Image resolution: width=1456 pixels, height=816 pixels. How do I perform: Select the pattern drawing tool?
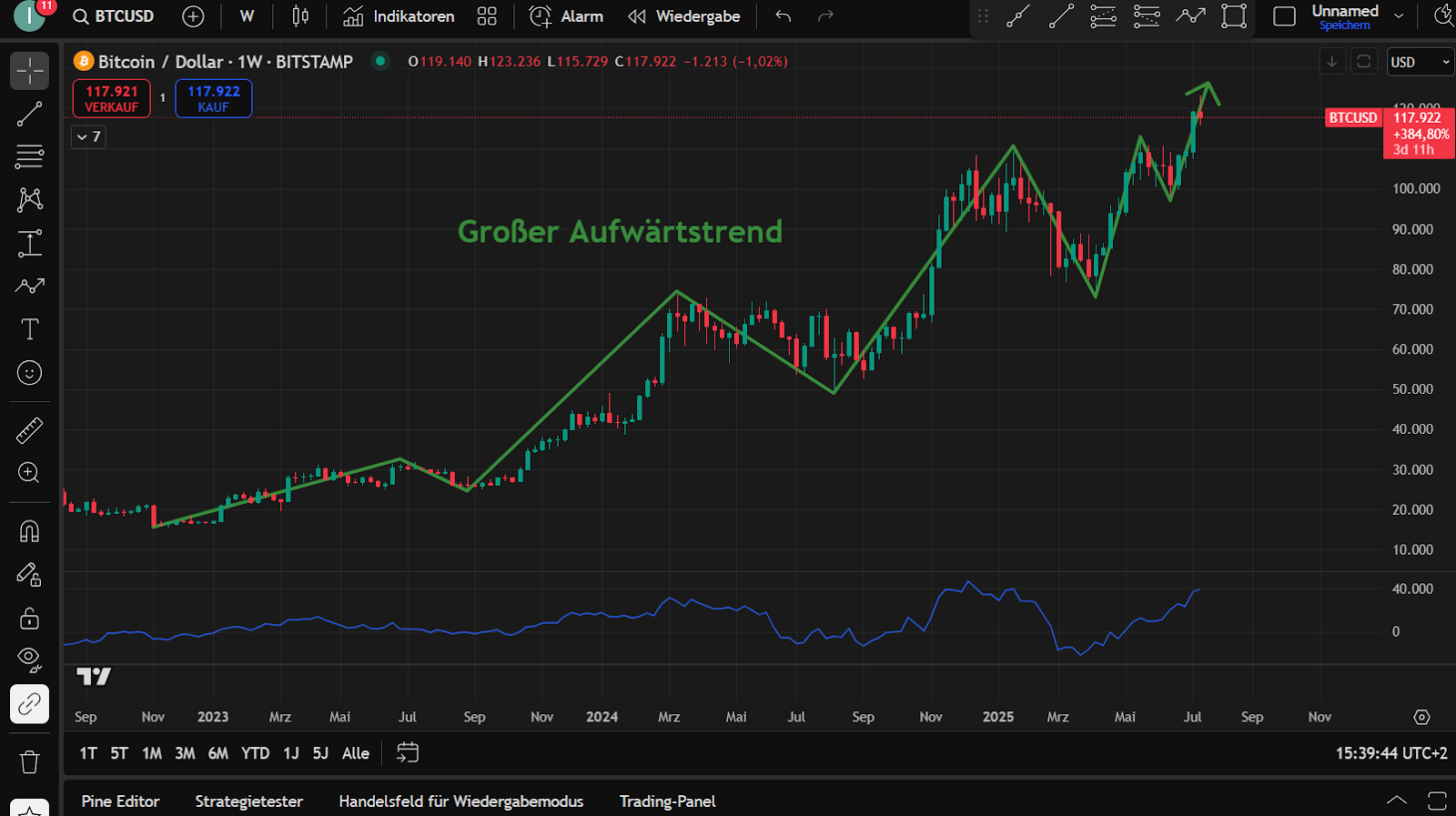click(29, 199)
